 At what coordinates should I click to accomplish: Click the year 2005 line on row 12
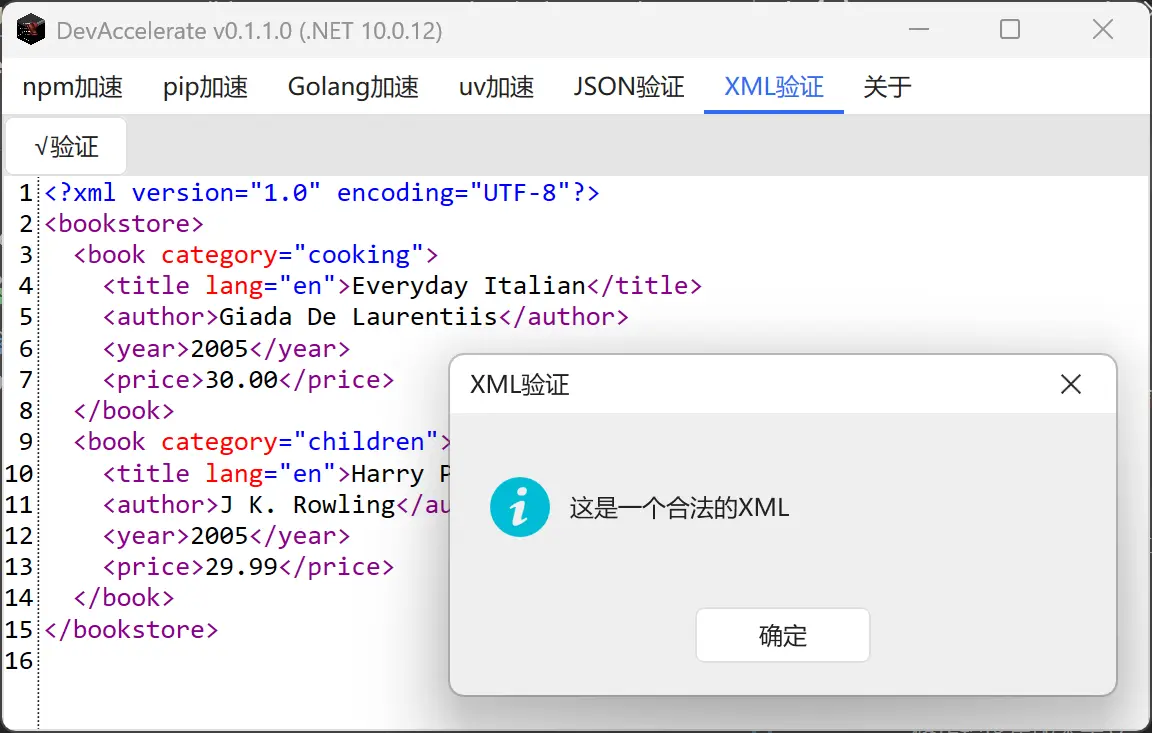pos(226,536)
